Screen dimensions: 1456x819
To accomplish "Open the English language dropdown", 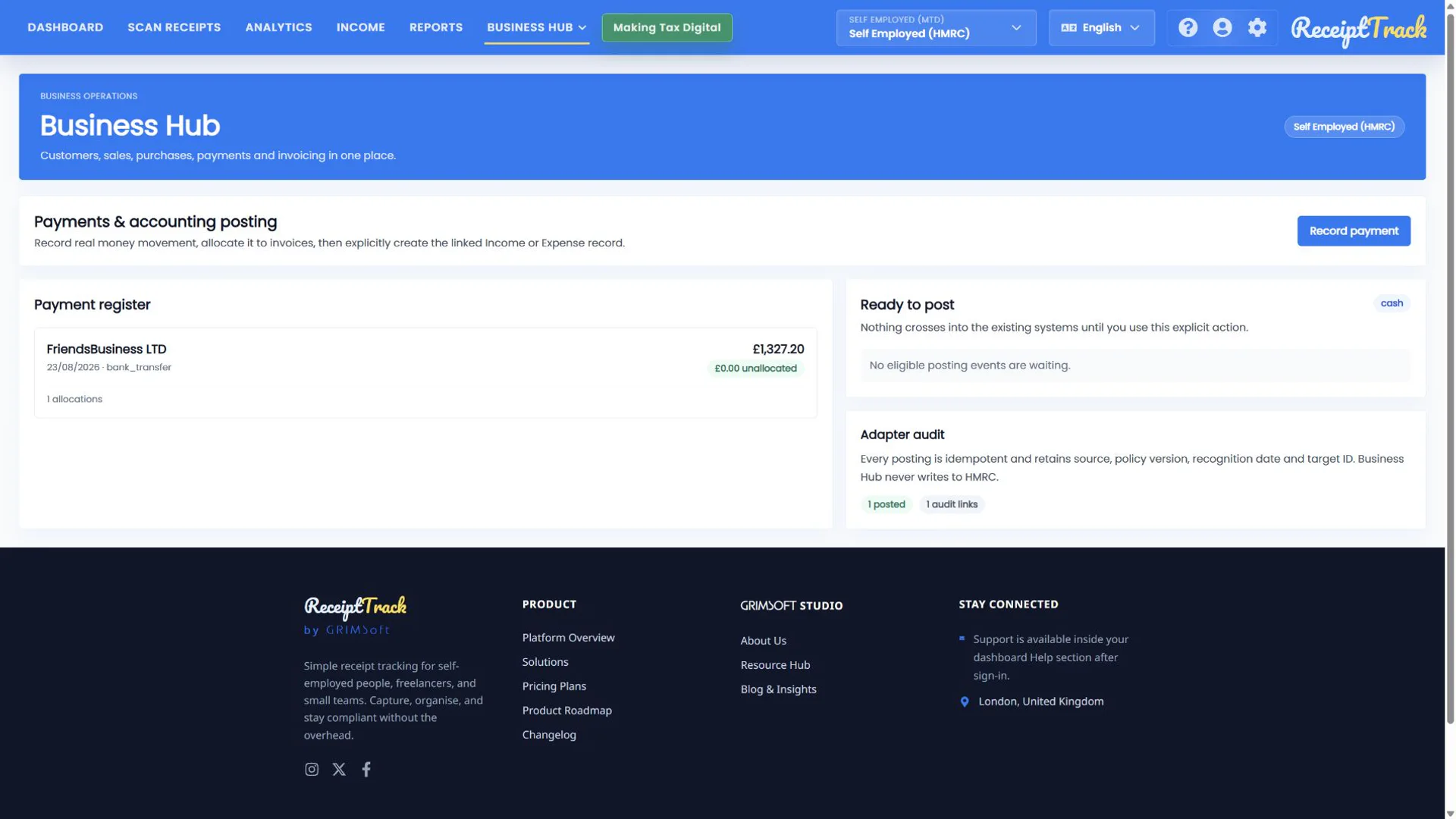I will [1101, 27].
